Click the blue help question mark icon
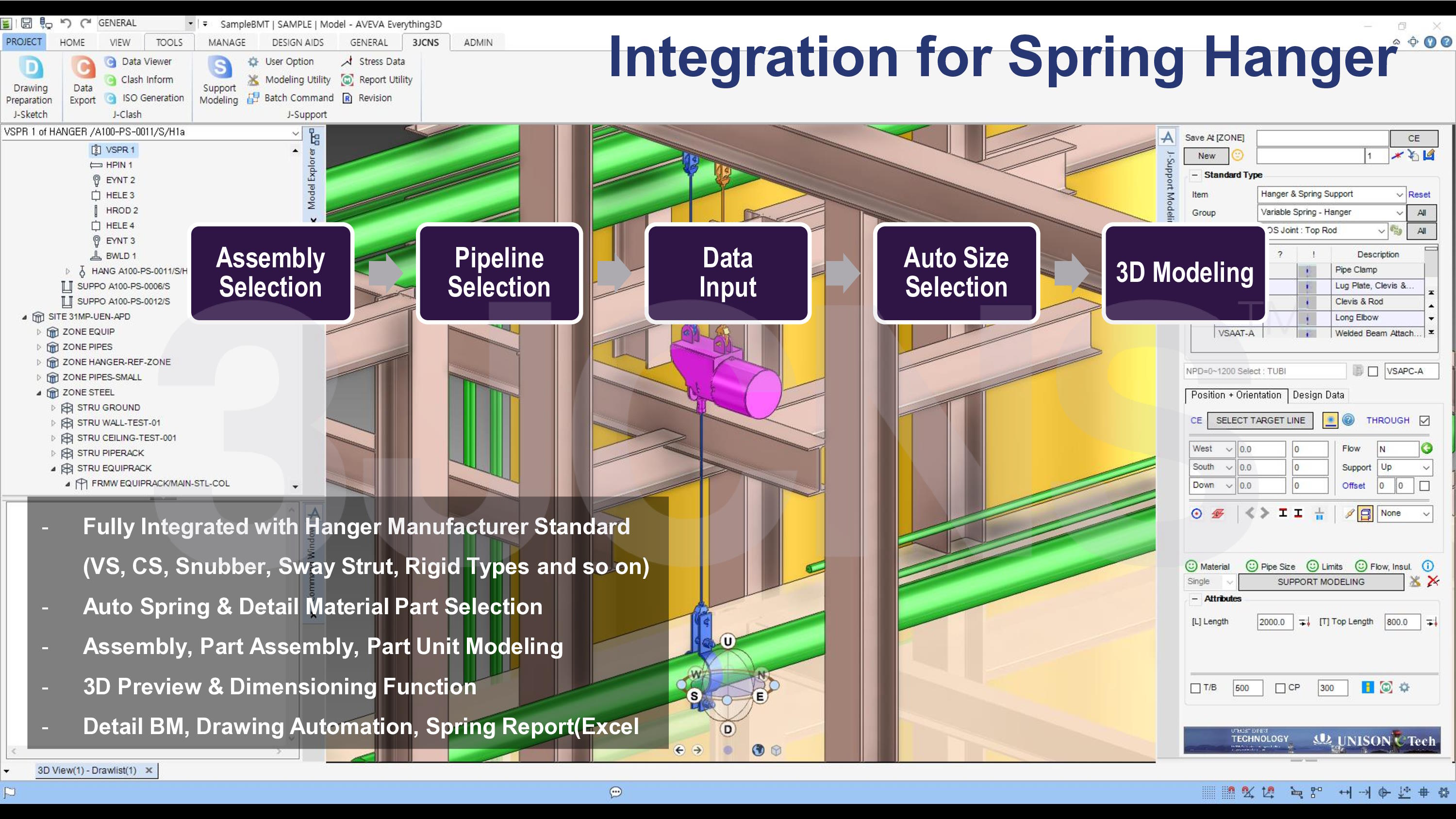Screen dimensions: 1456x819 tap(1348, 420)
